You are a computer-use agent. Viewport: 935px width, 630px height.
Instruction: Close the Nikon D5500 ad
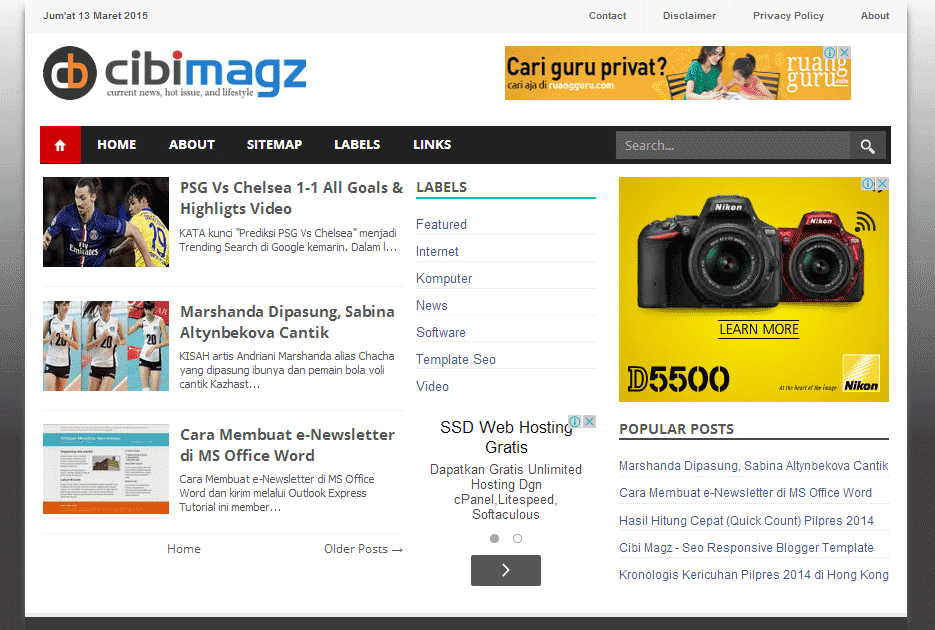point(883,184)
